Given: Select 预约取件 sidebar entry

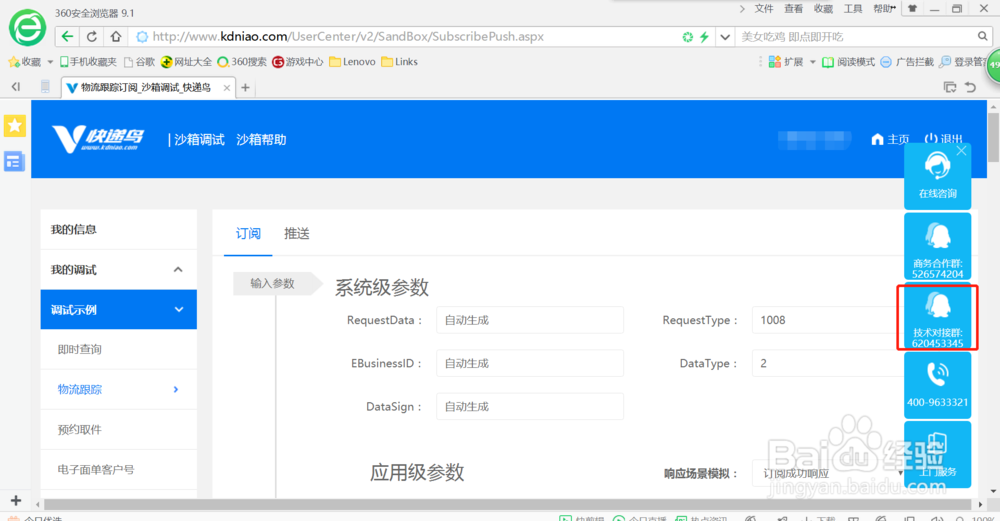Looking at the screenshot, I should click(119, 430).
